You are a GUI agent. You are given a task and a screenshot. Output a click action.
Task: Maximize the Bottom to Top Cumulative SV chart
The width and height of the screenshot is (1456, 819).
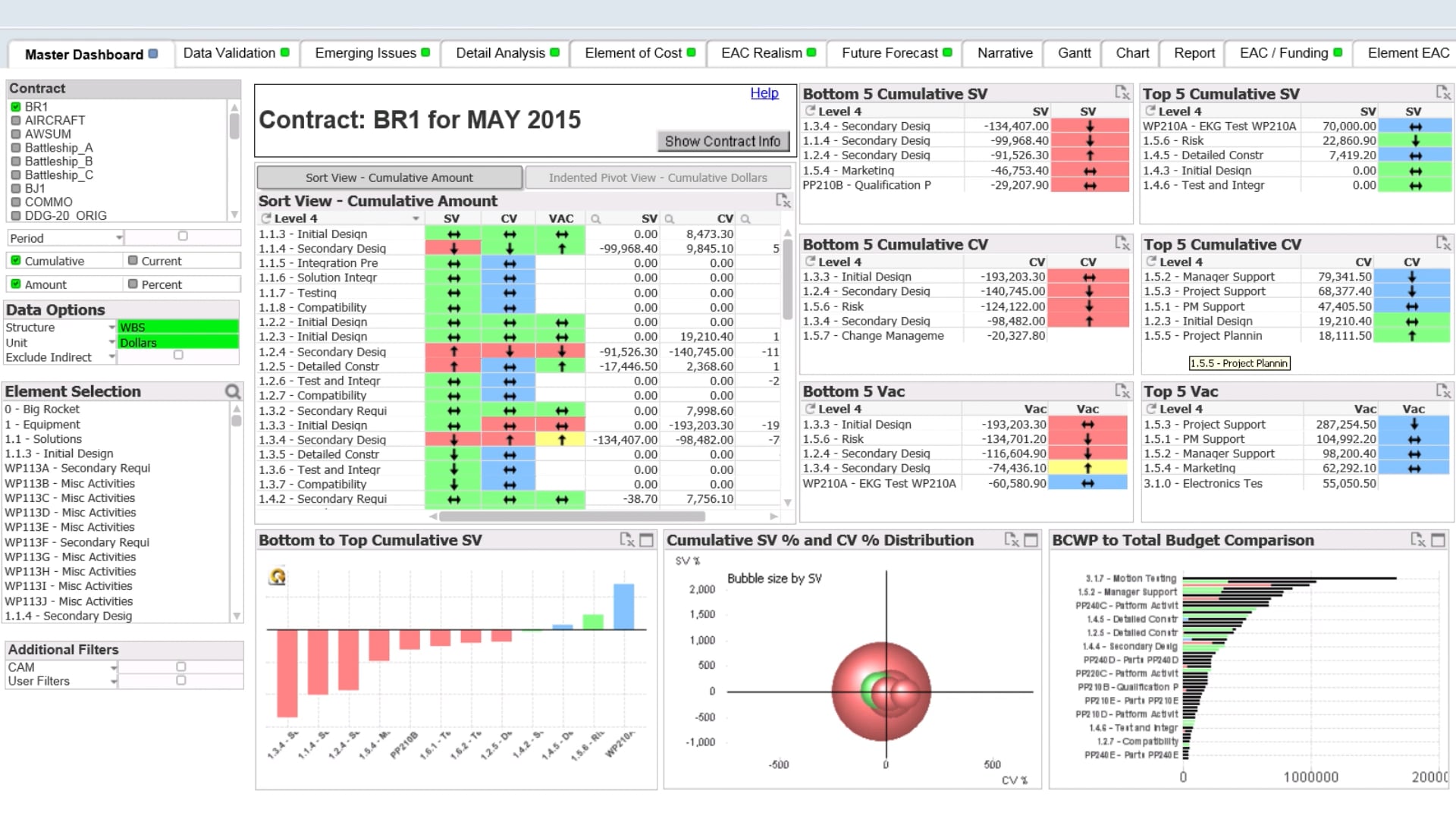point(646,540)
